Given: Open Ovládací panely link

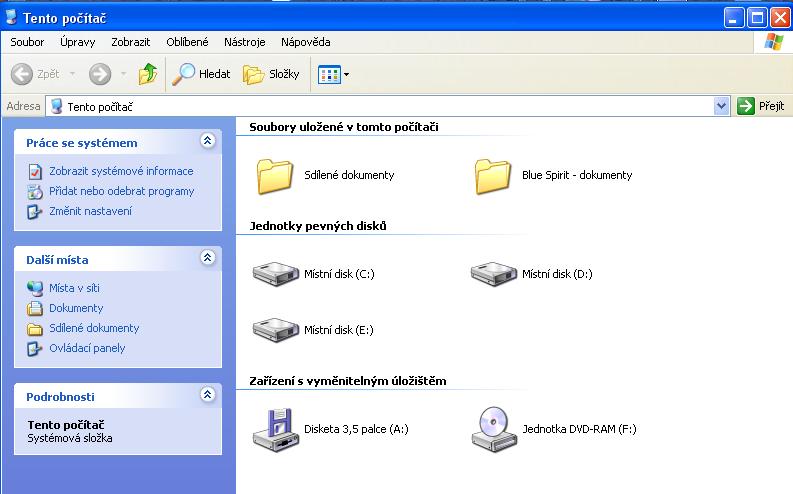Looking at the screenshot, I should 87,348.
